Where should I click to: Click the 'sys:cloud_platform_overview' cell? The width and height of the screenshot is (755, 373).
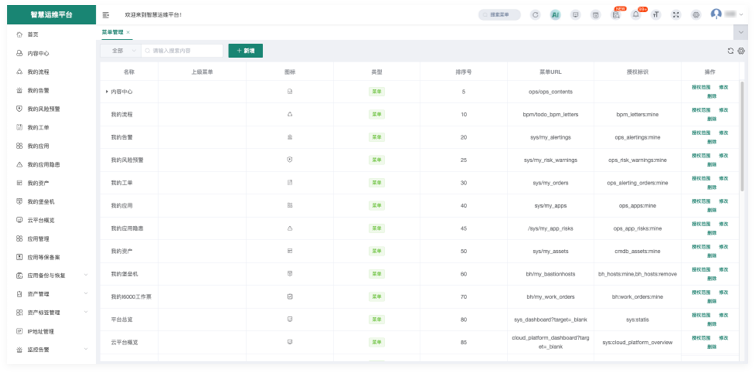click(x=638, y=342)
